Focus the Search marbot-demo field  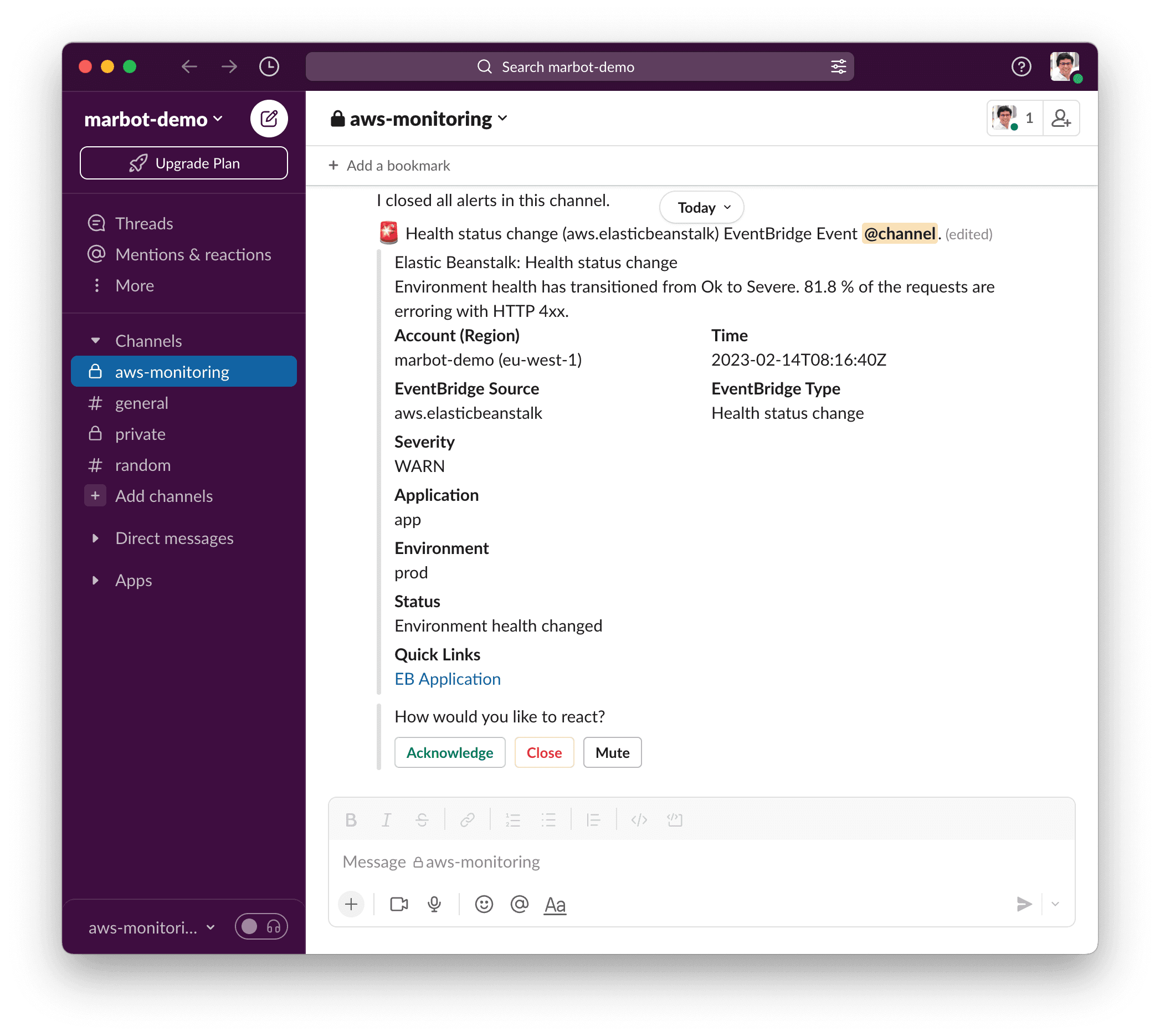[x=579, y=66]
